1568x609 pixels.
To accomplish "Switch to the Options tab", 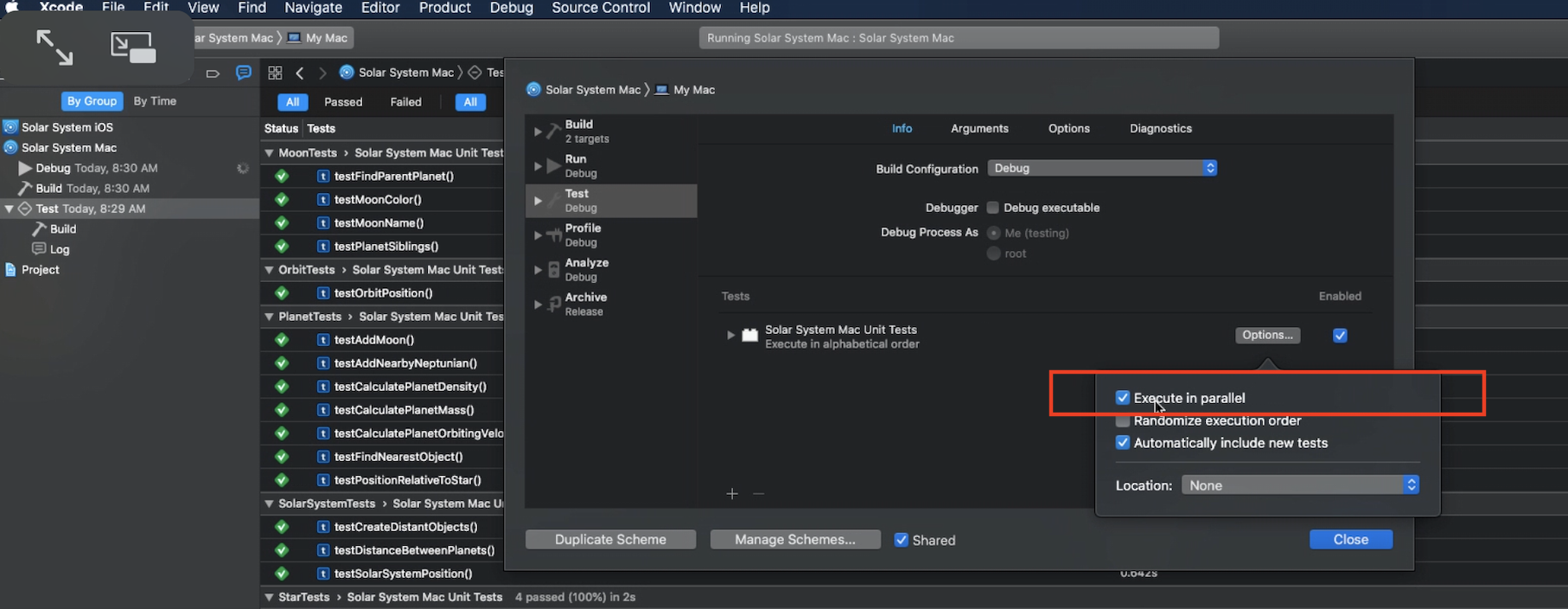I will [1068, 128].
